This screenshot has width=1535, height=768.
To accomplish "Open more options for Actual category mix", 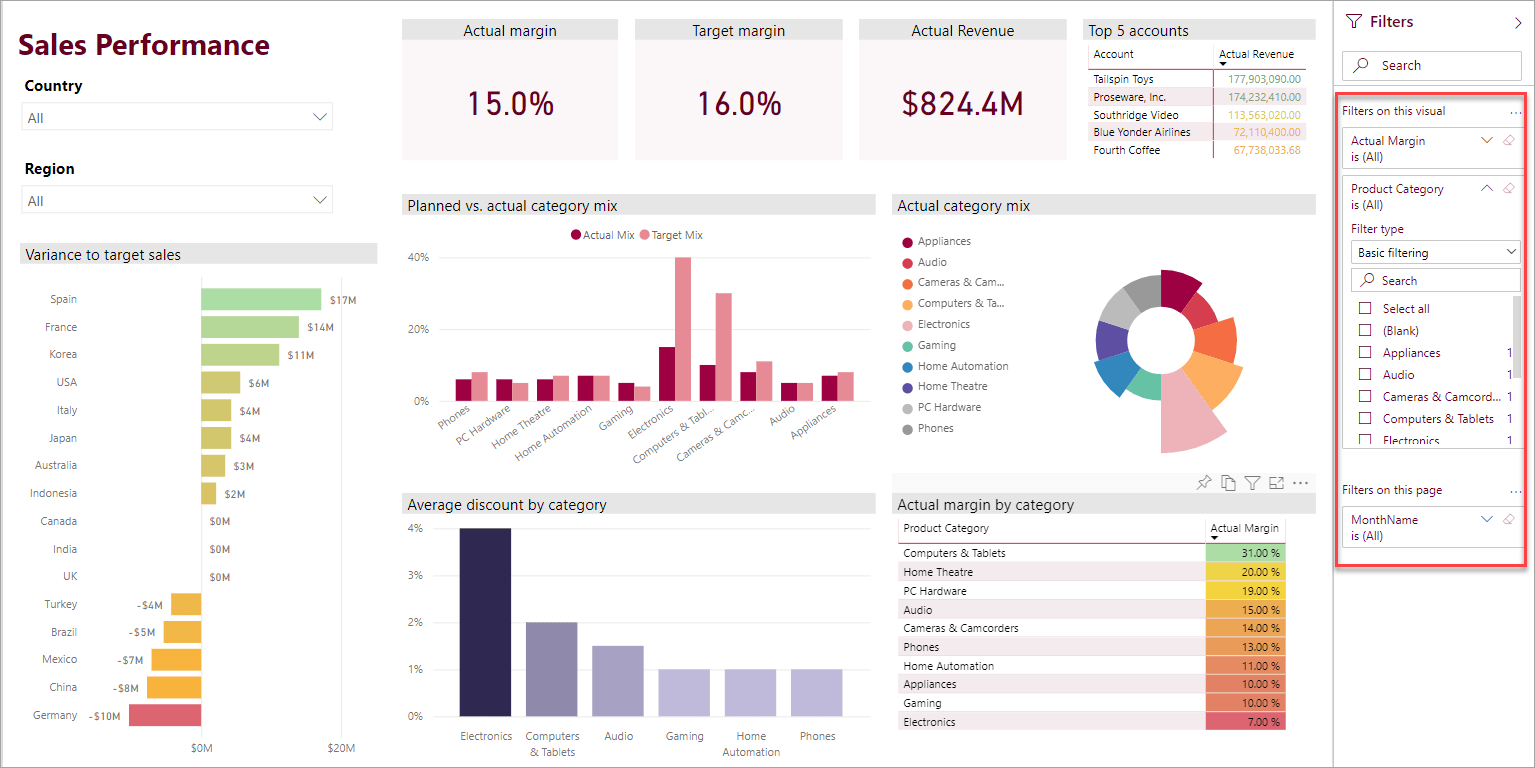I will click(1300, 482).
